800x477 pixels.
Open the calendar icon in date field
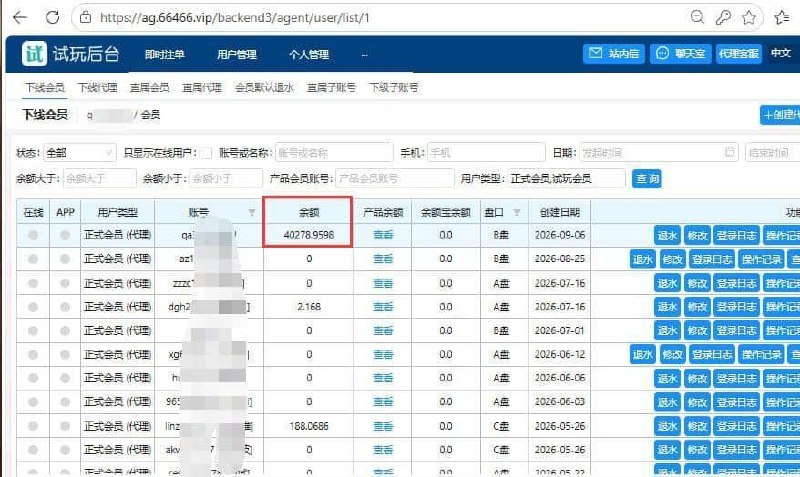coord(730,152)
